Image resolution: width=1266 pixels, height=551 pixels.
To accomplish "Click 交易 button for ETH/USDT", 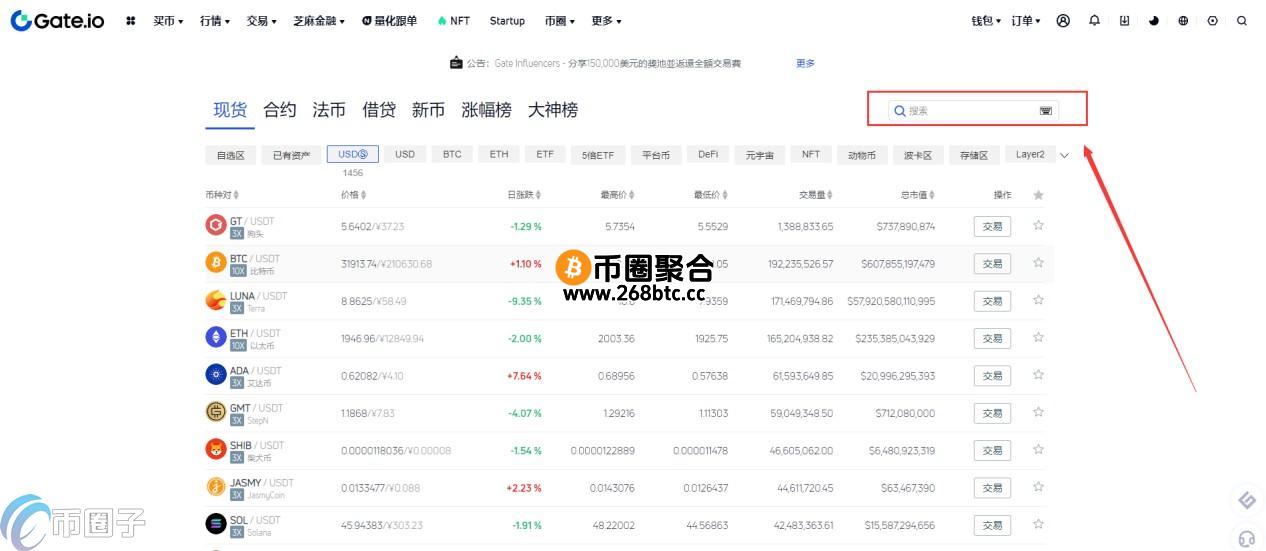I will pos(992,338).
